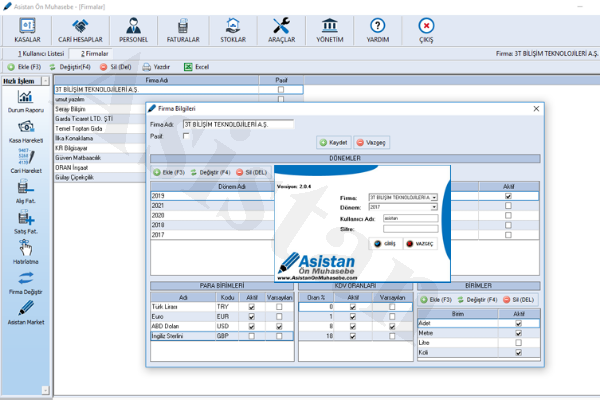600x400 pixels.
Task: Select the Koli unit row
Action: pos(479,353)
